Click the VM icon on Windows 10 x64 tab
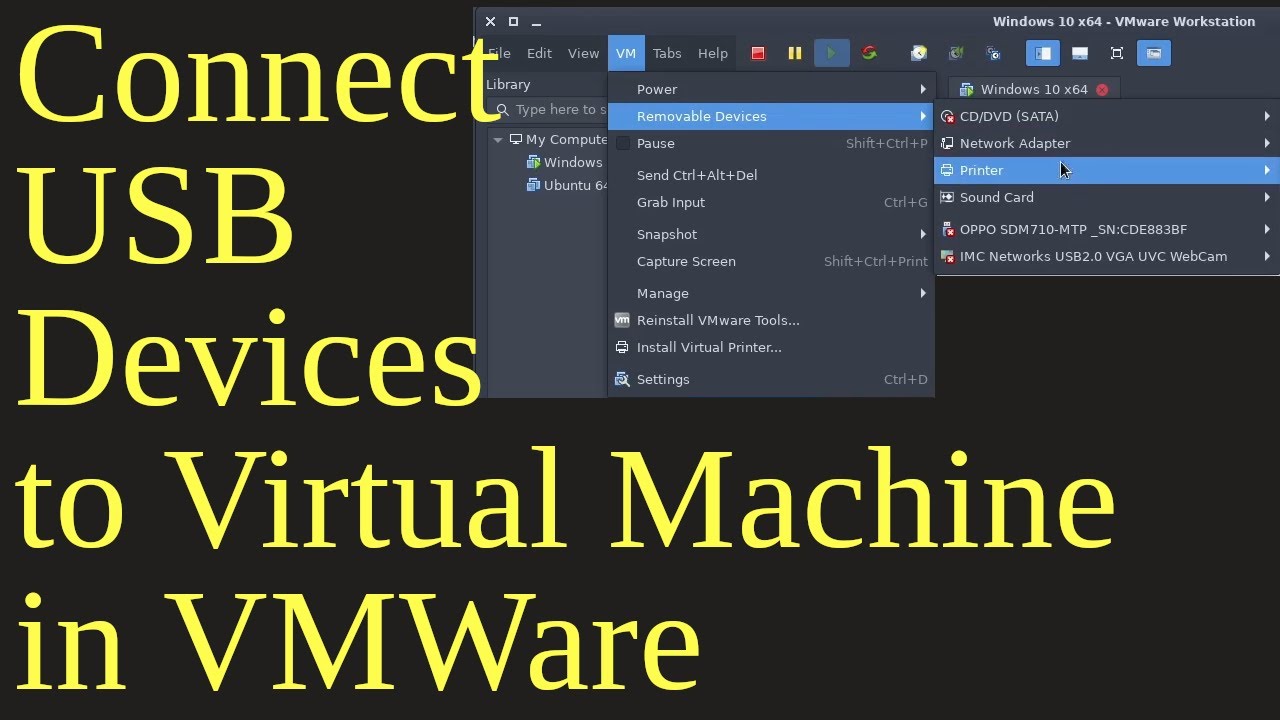Screen dimensions: 1280x720 click(966, 89)
